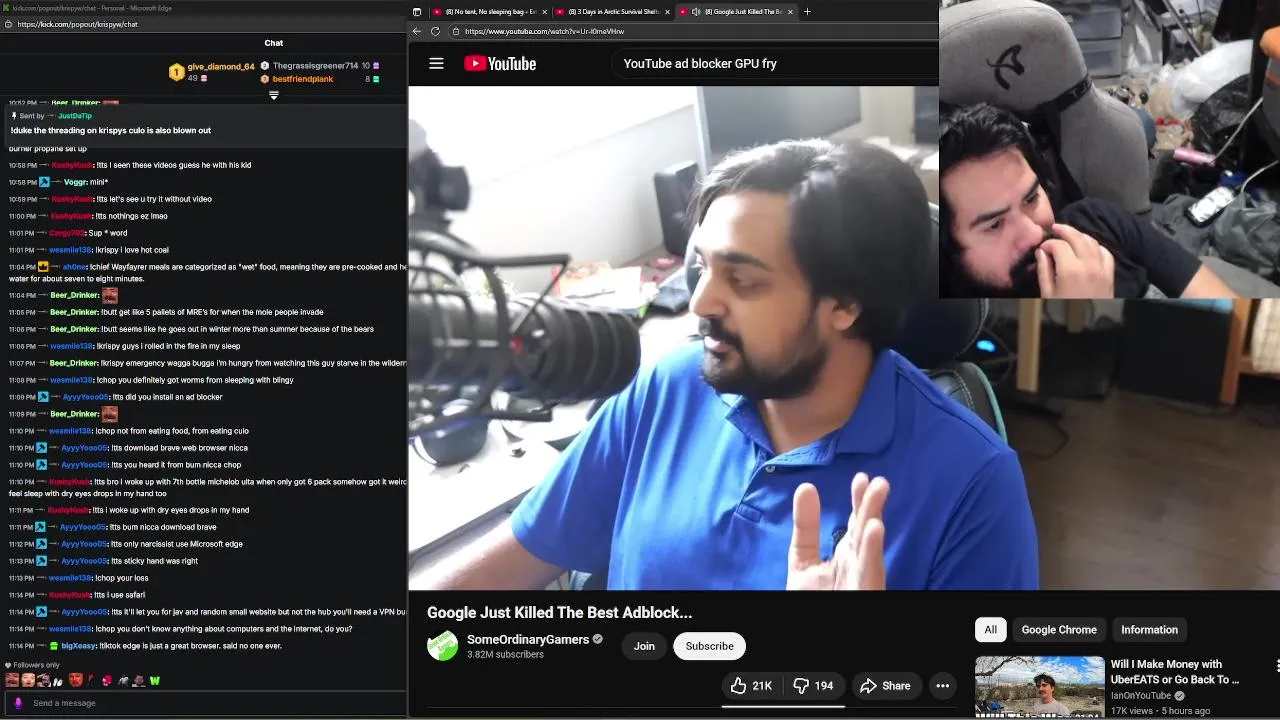Subscribe to SomeOrdinaryGamers

click(x=709, y=646)
